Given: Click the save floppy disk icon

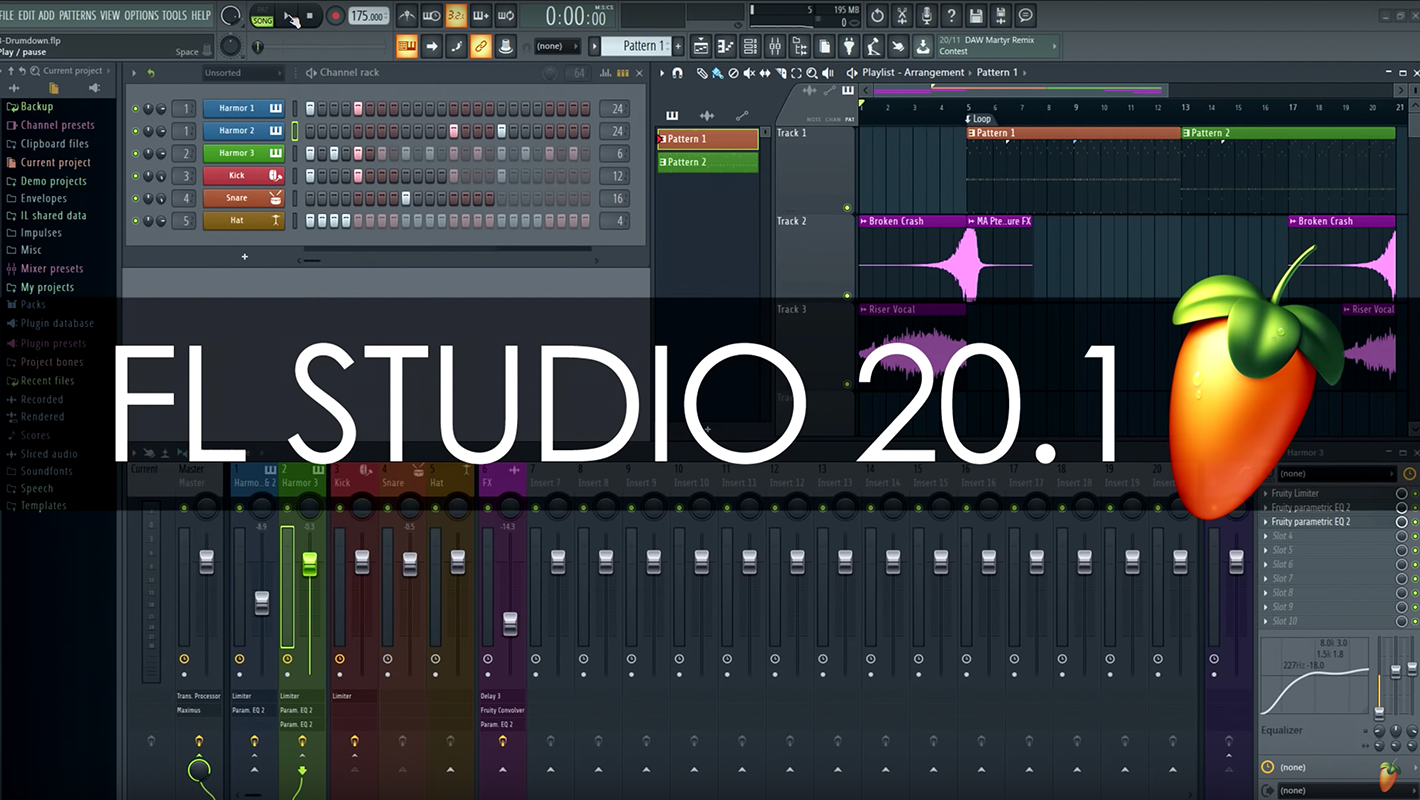Looking at the screenshot, I should pyautogui.click(x=976, y=16).
